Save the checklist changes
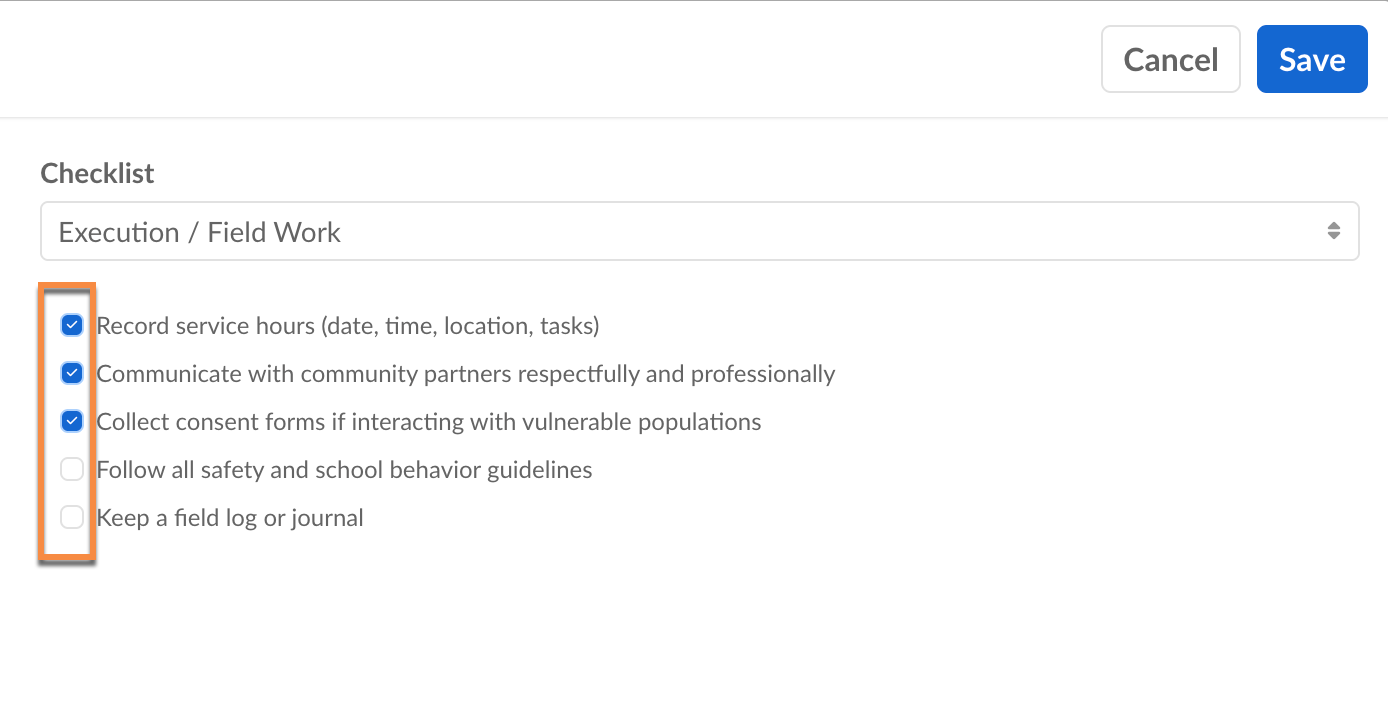 (x=1311, y=60)
